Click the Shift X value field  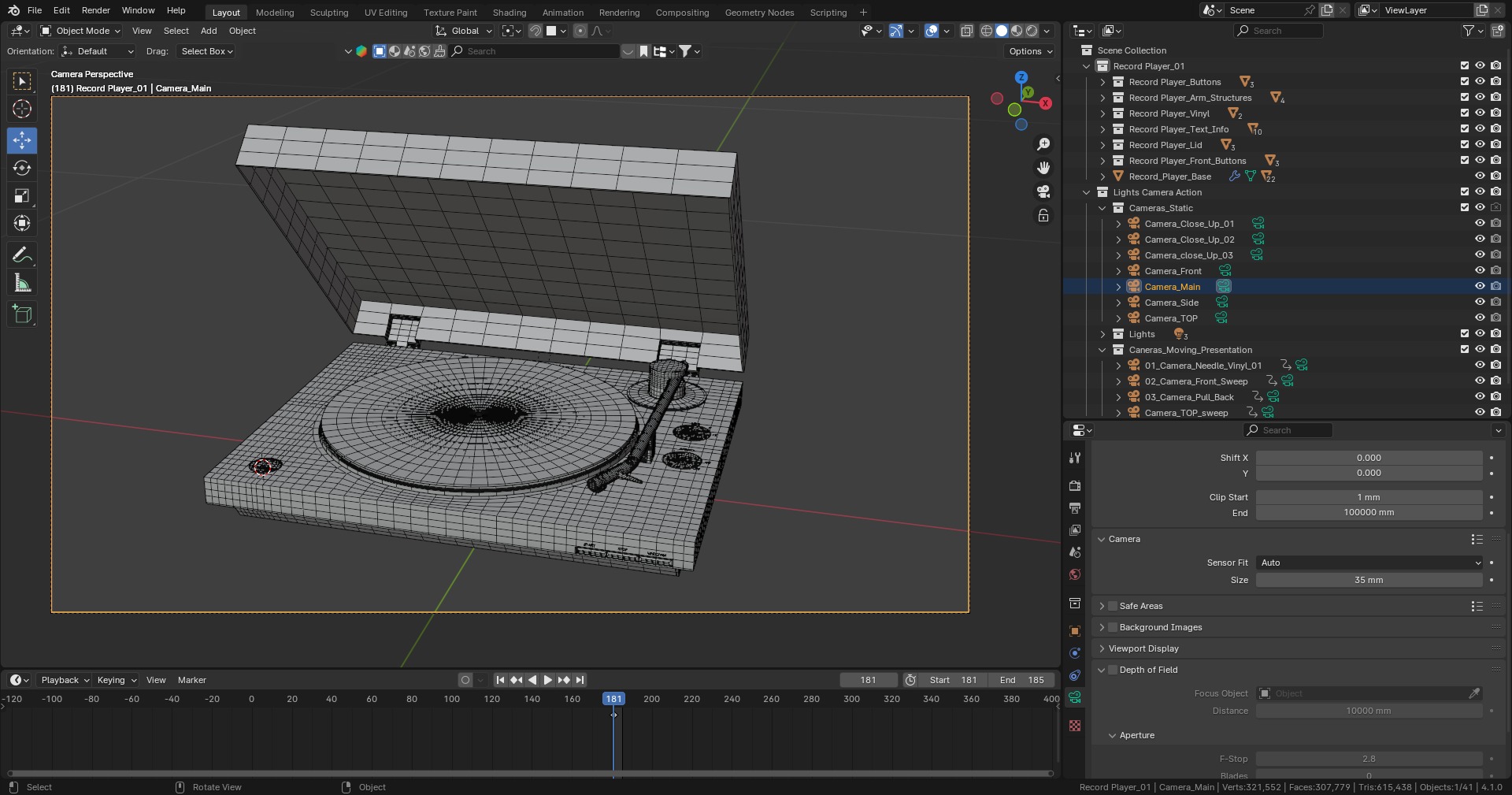coord(1369,458)
